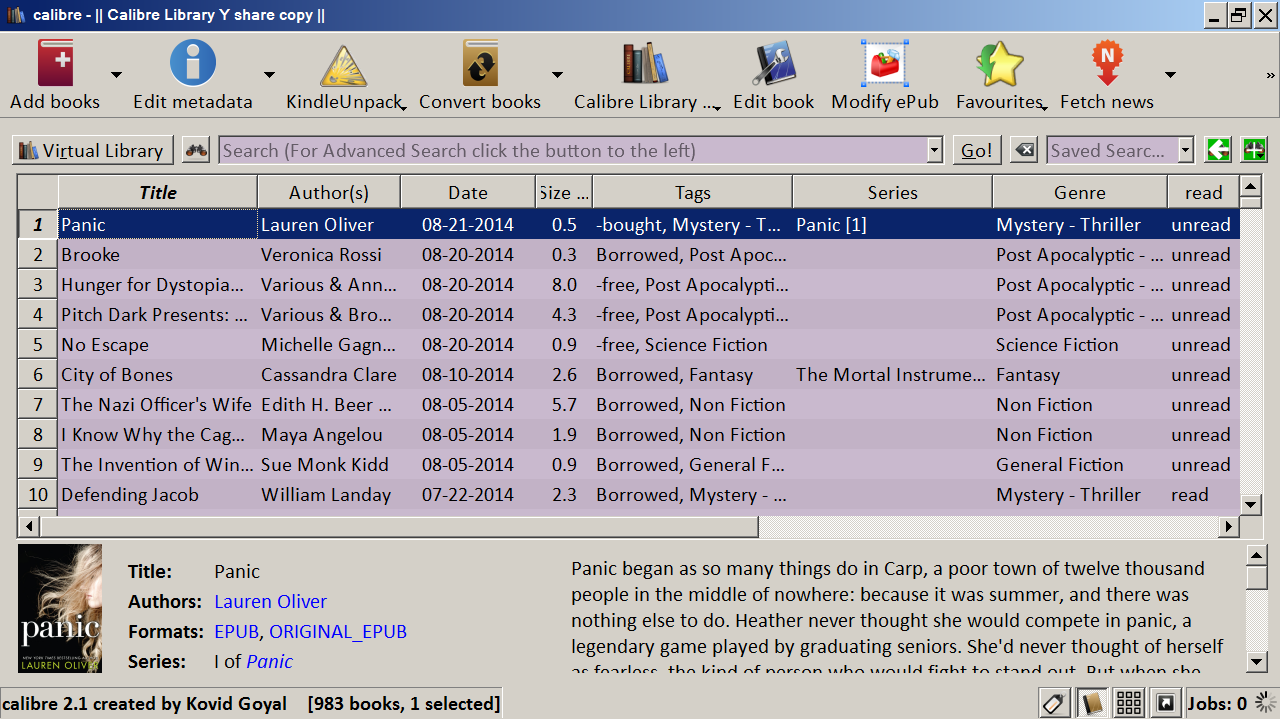Click into the Saved Searches text box
The height and width of the screenshot is (720, 1280).
point(1112,150)
